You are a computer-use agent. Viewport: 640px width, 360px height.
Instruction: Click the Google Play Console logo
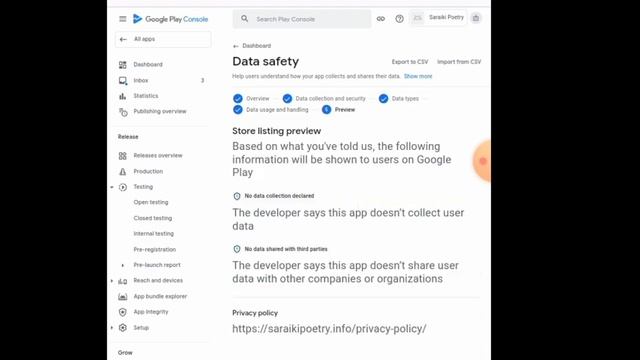tap(171, 19)
